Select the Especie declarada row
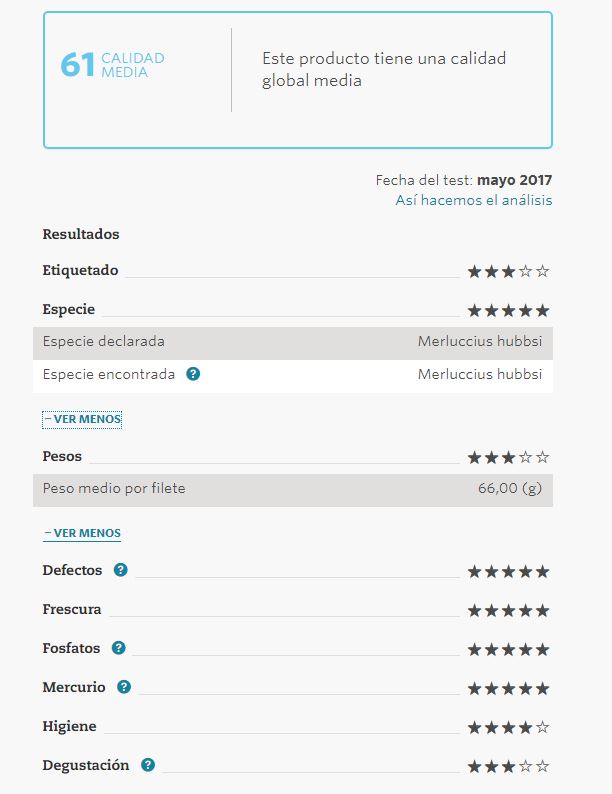 (292, 341)
